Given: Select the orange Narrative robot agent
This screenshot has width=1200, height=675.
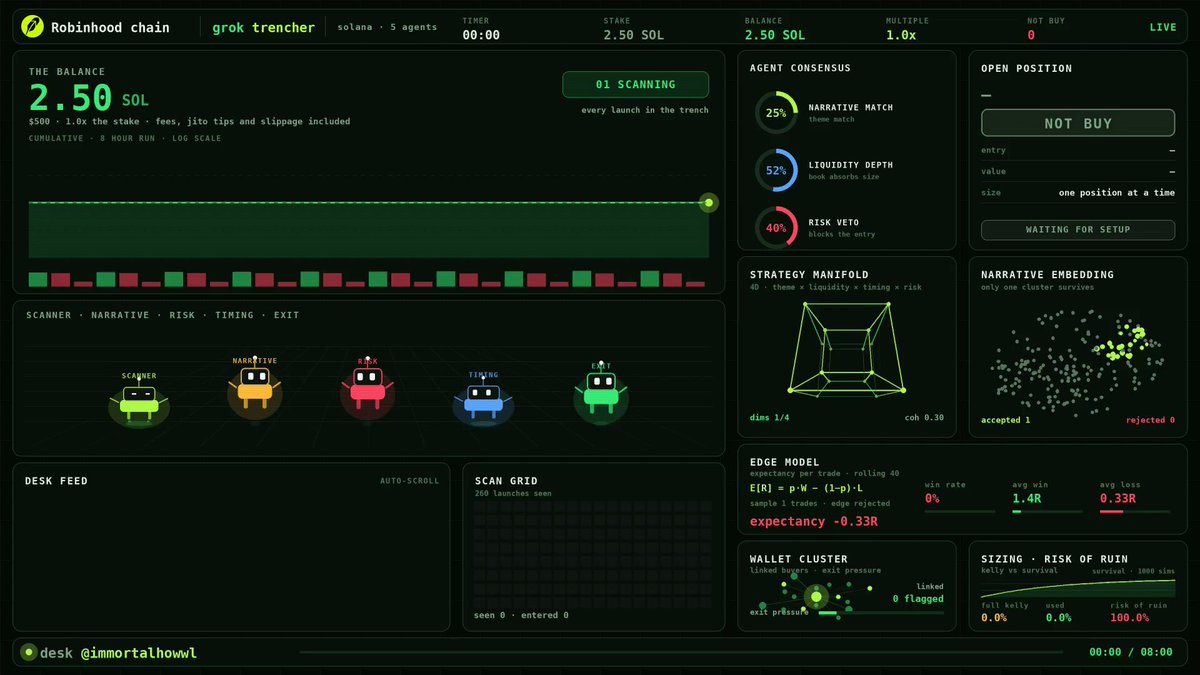Looking at the screenshot, I should [254, 387].
